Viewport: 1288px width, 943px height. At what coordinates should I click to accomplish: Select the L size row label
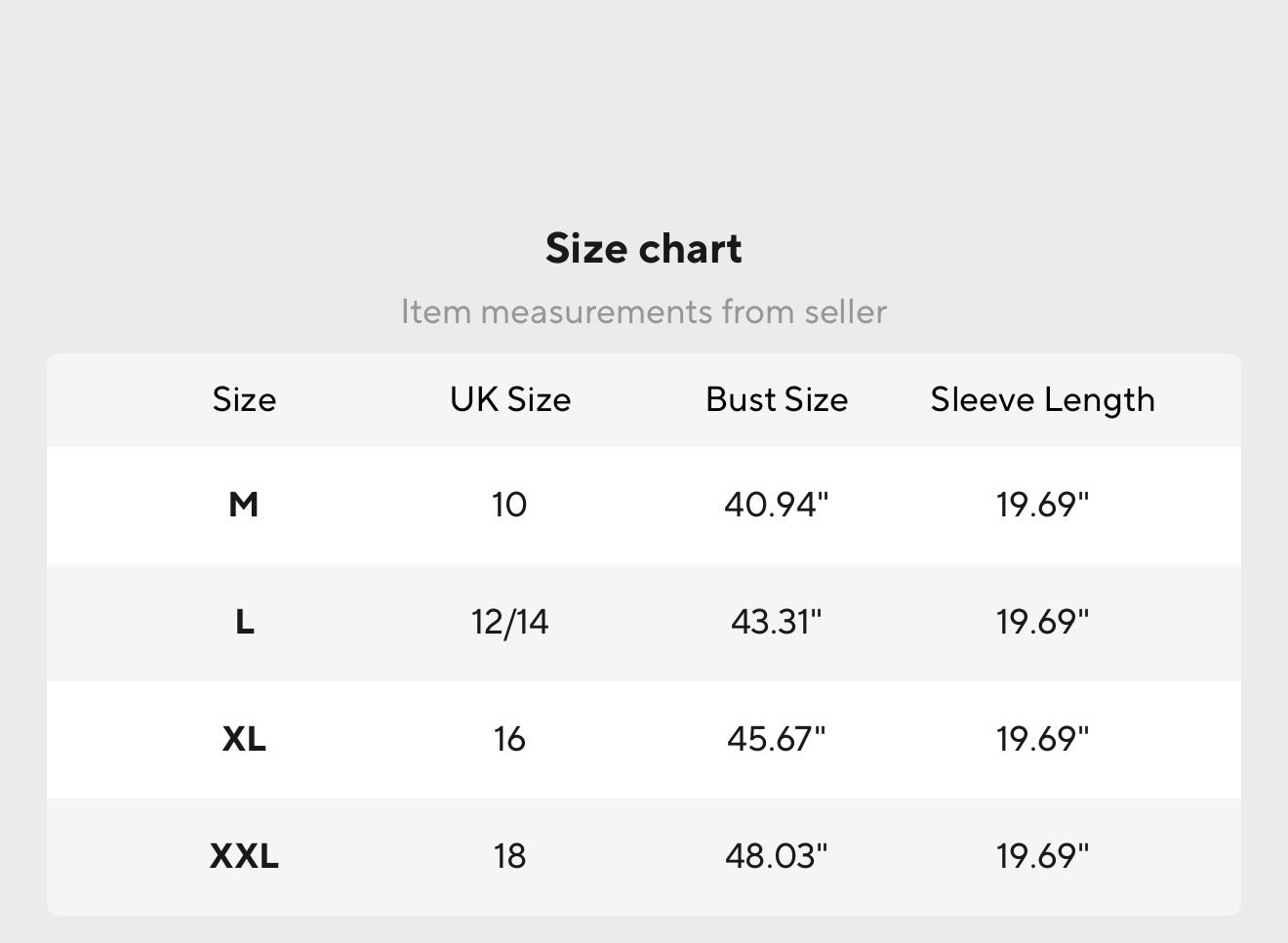(x=244, y=622)
